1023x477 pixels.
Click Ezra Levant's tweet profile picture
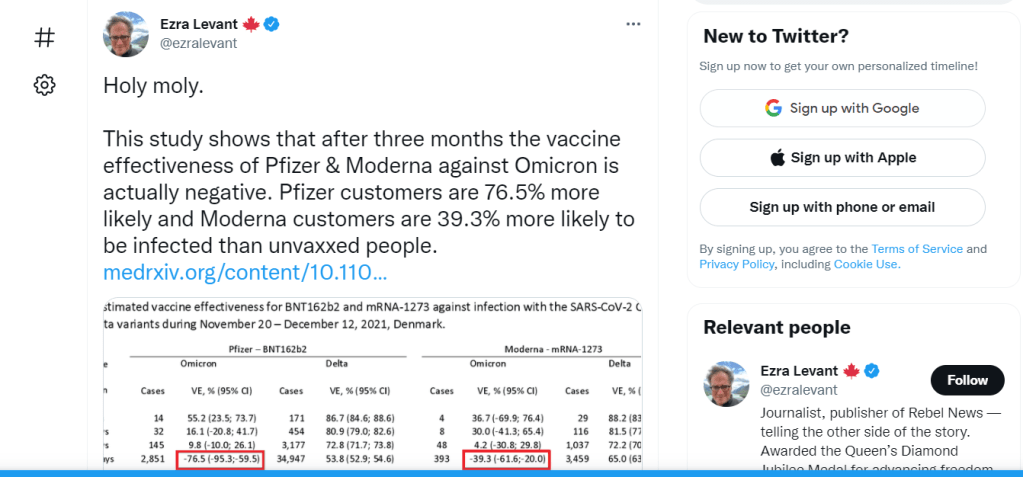click(126, 33)
